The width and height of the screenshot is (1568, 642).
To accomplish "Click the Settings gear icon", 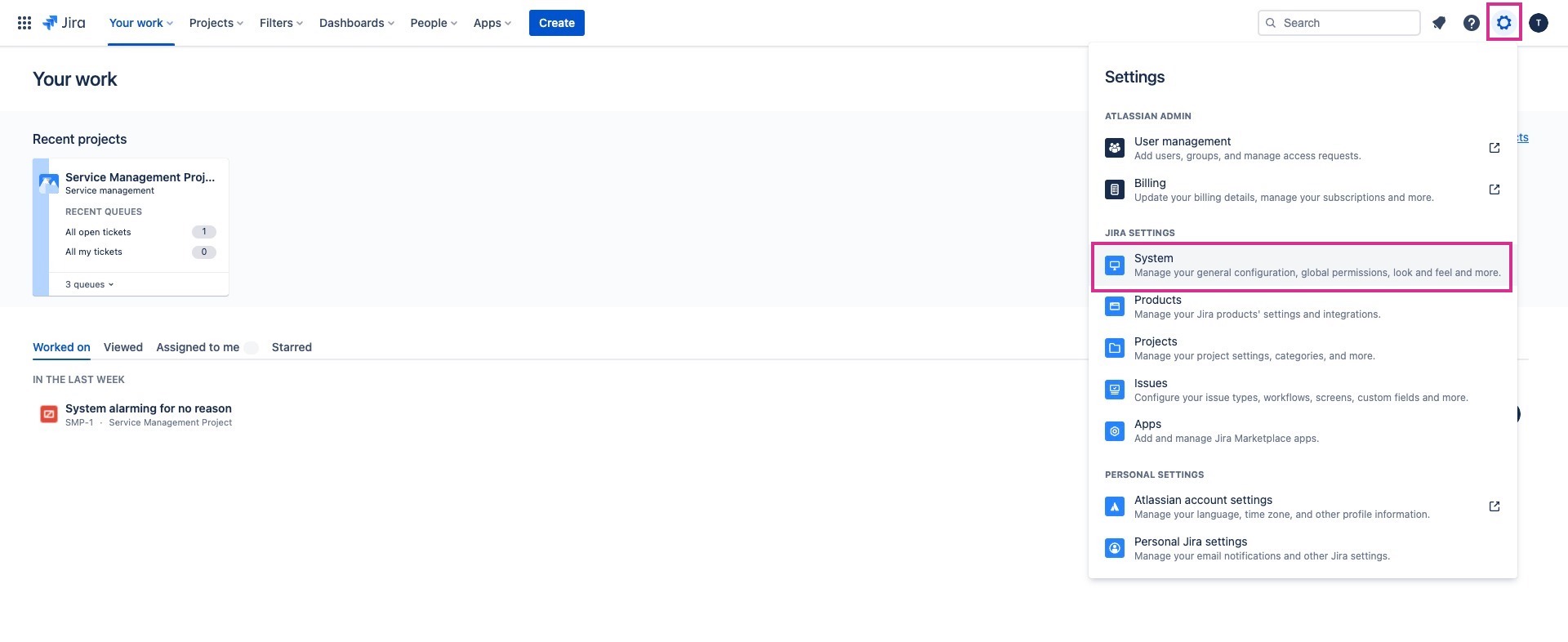I will 1504,23.
